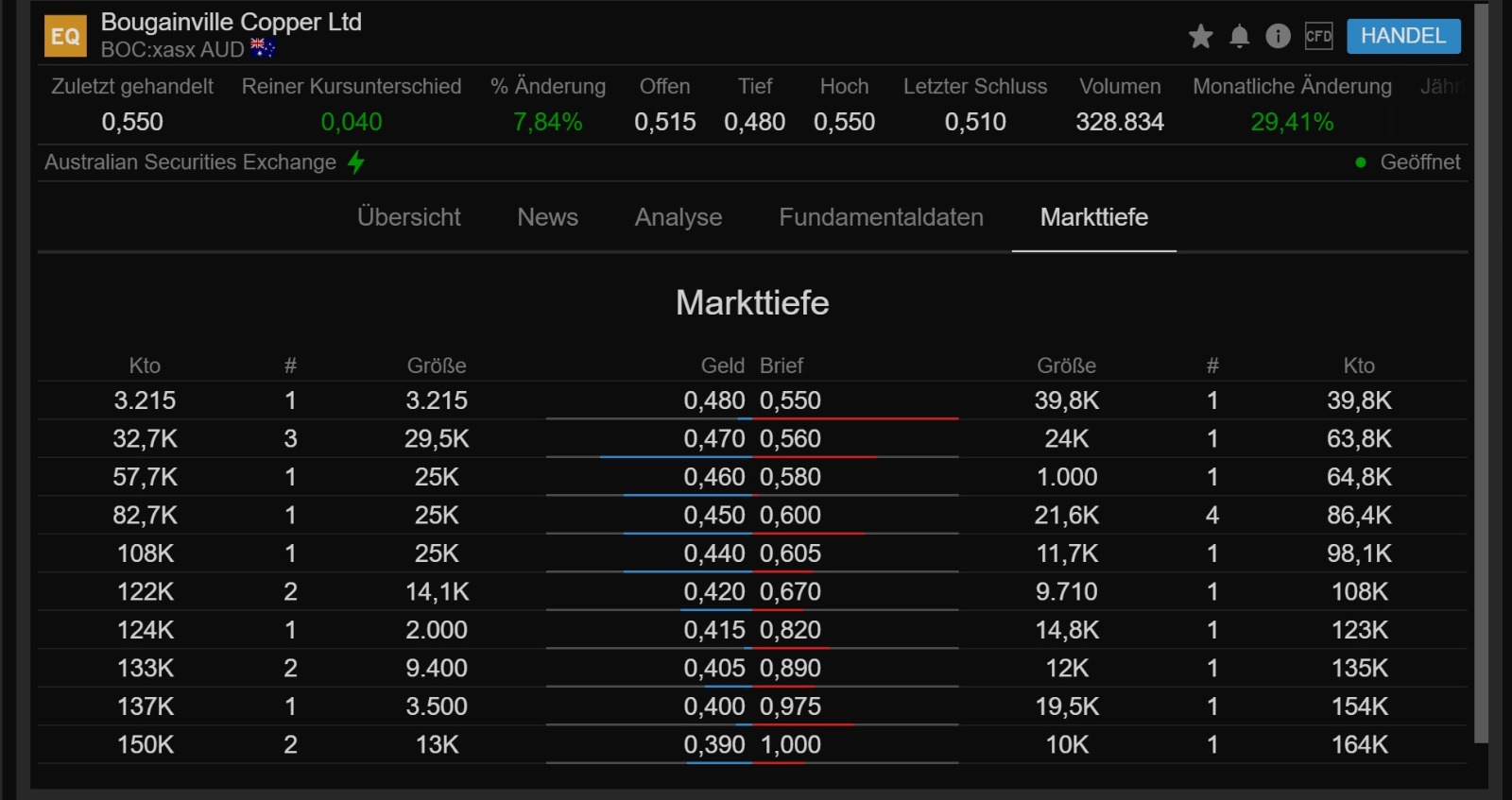Click the green market open status dot
Viewport: 1512px width, 800px height.
click(x=1361, y=162)
